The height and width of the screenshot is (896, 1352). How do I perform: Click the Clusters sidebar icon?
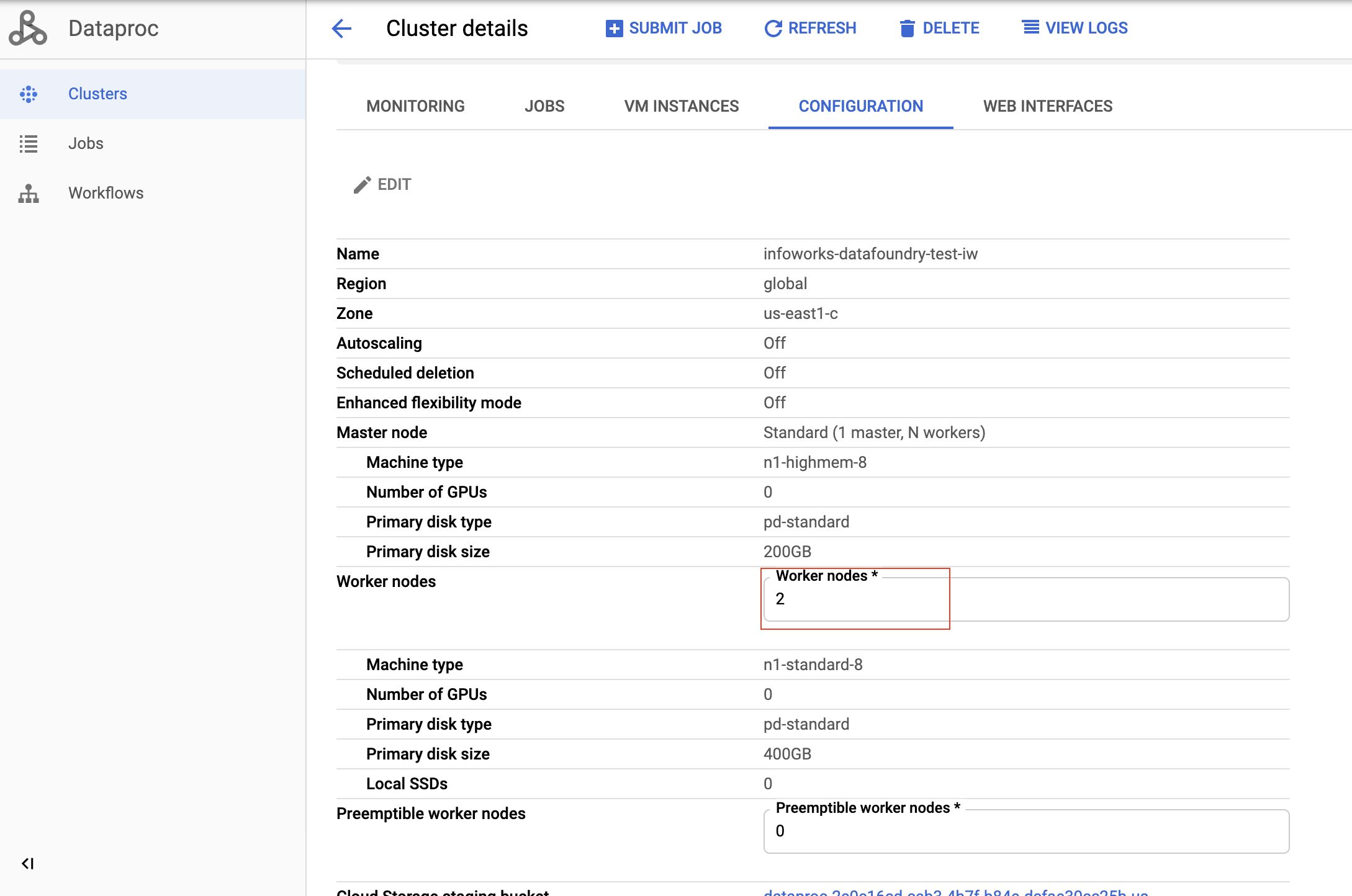coord(29,94)
